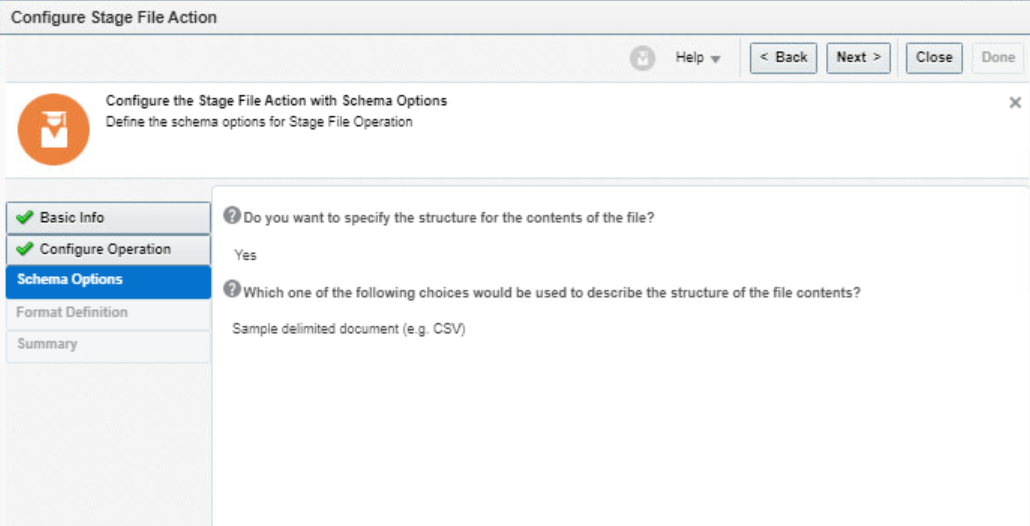Click help icon beside structure choices question
The image size is (1030, 526).
coord(232,290)
